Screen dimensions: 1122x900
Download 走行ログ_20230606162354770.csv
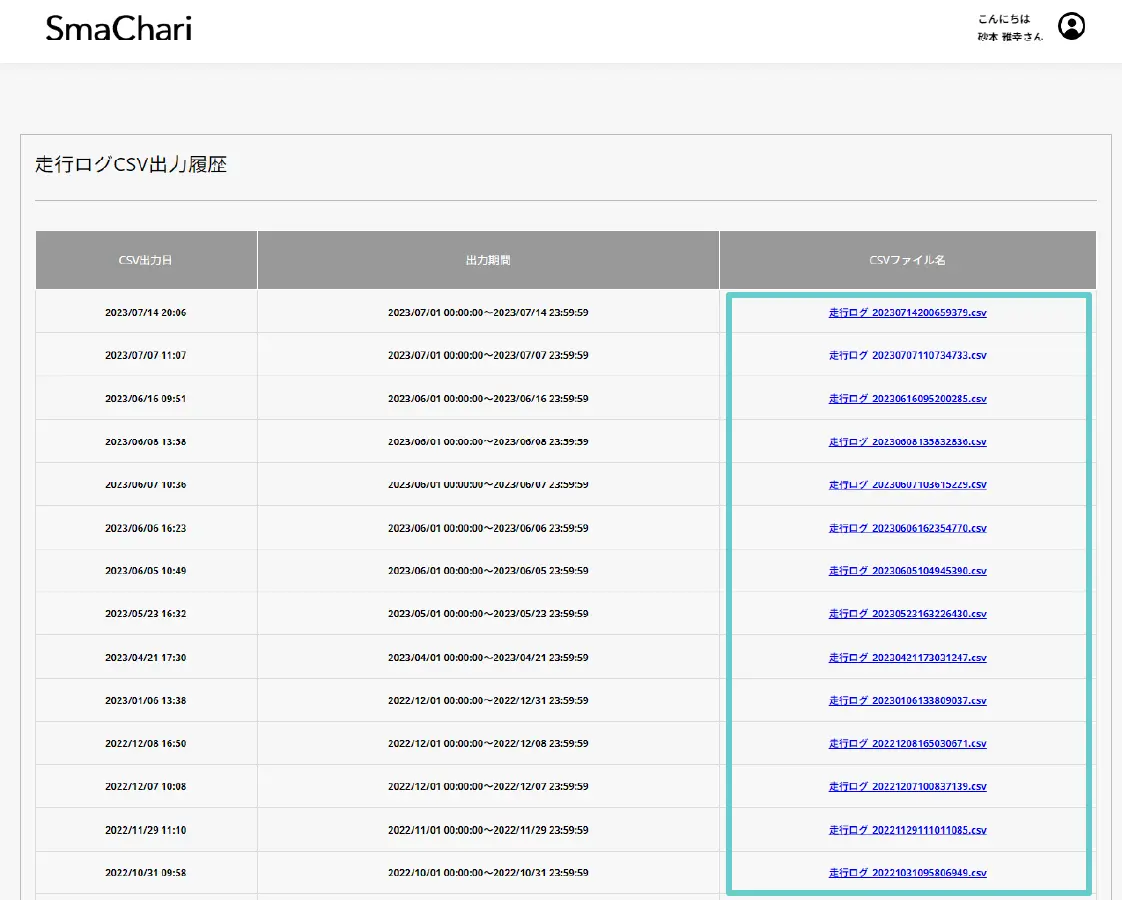tap(907, 528)
